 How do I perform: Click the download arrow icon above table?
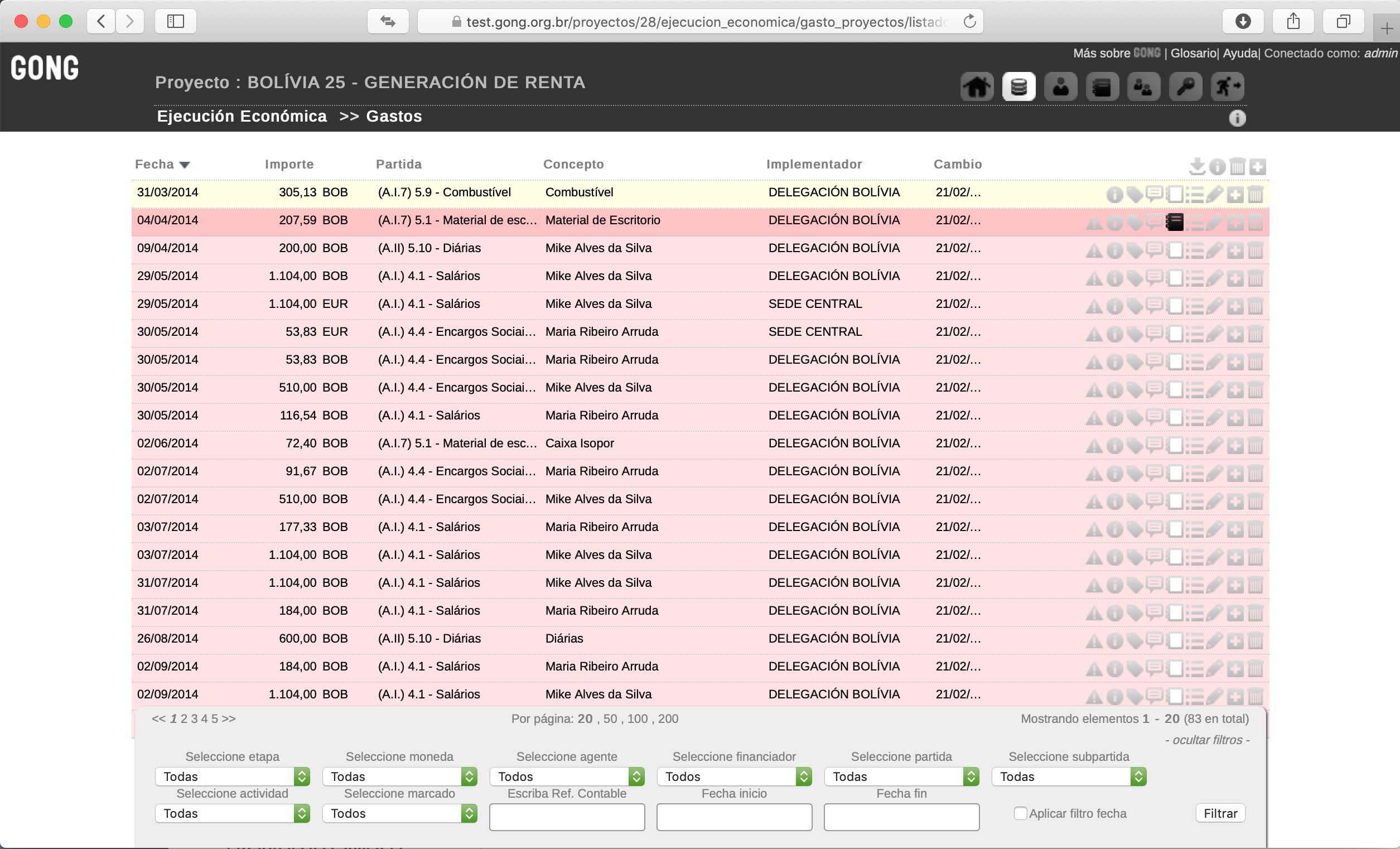pos(1196,166)
